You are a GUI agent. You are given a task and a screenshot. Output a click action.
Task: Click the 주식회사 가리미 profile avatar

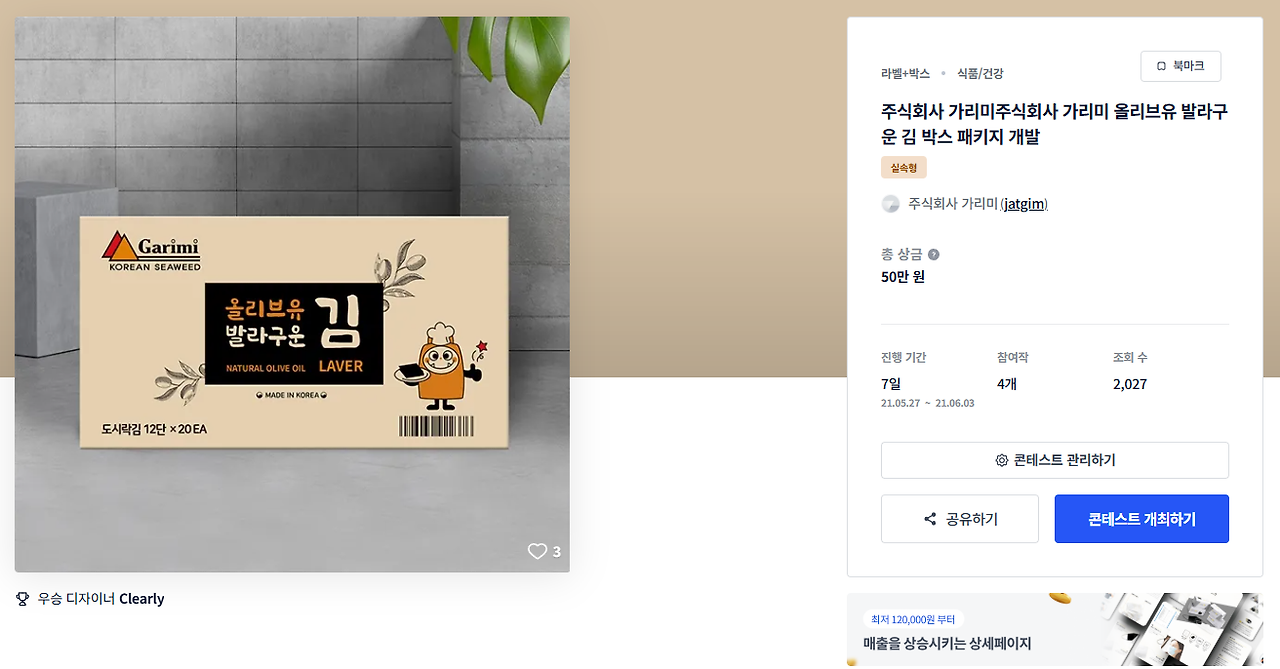pyautogui.click(x=890, y=204)
